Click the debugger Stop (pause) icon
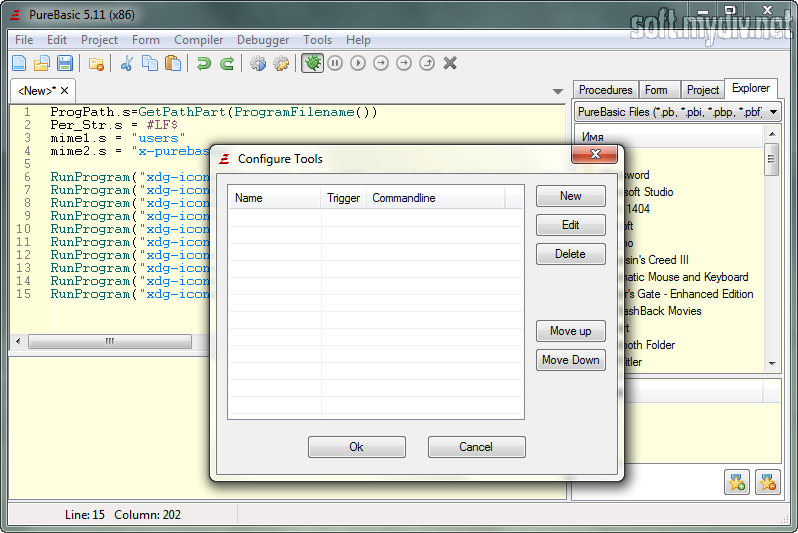Viewport: 798px width, 533px height. [335, 63]
